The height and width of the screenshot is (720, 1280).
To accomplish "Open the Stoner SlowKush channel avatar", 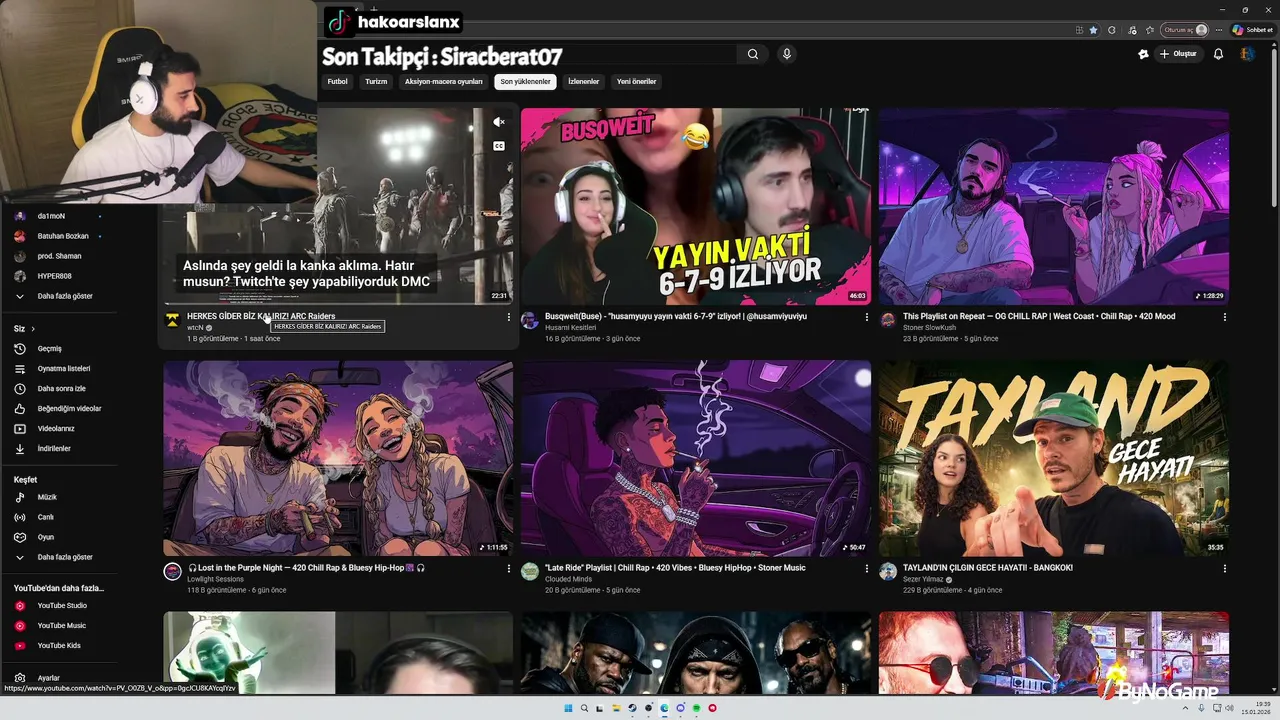I will click(888, 320).
